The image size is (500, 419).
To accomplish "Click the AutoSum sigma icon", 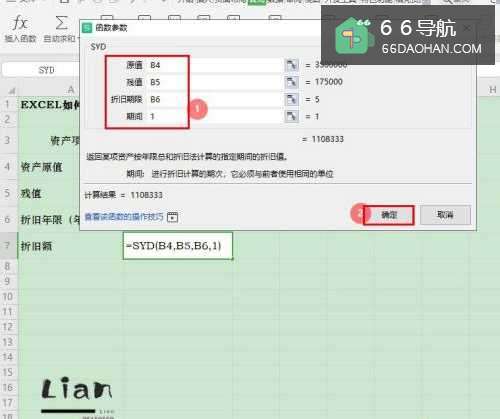I will (x=61, y=23).
